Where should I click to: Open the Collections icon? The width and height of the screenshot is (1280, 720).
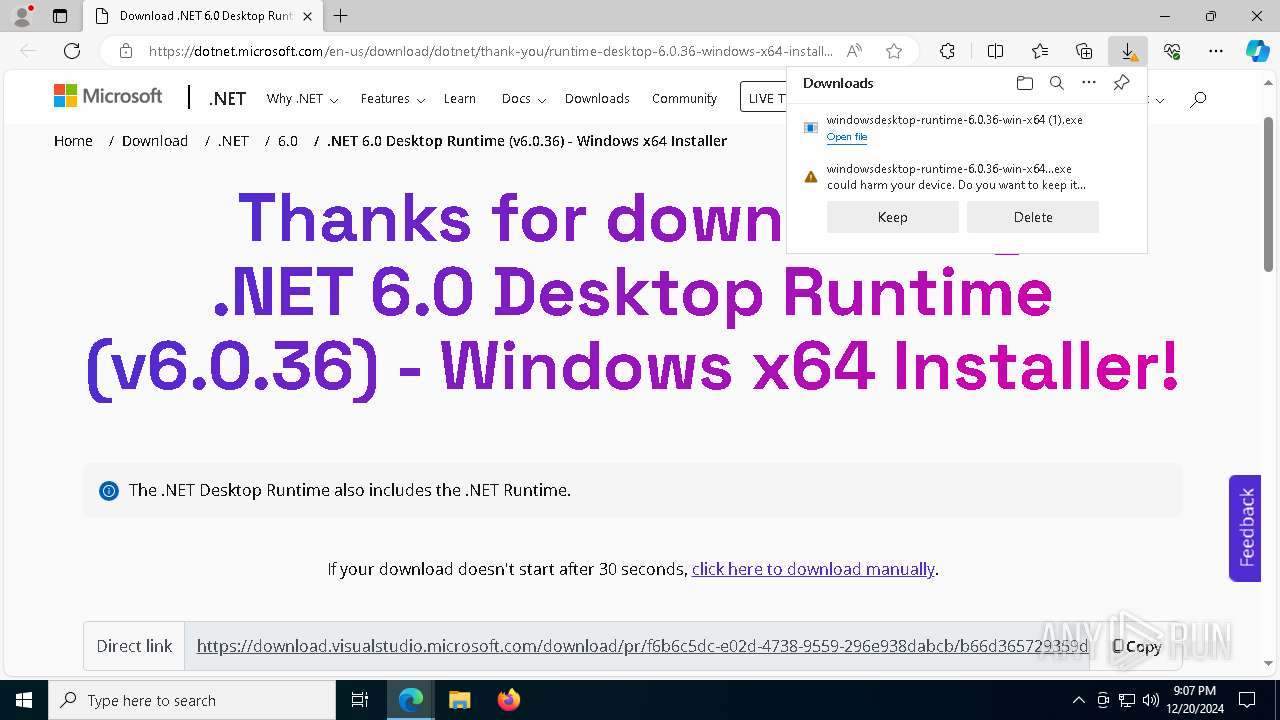[x=1084, y=51]
